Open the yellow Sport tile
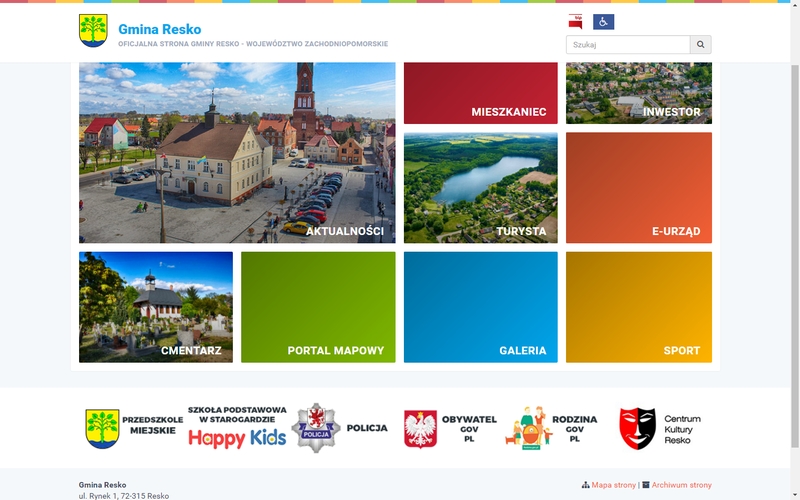Screen dimensions: 800x500 [x=639, y=307]
